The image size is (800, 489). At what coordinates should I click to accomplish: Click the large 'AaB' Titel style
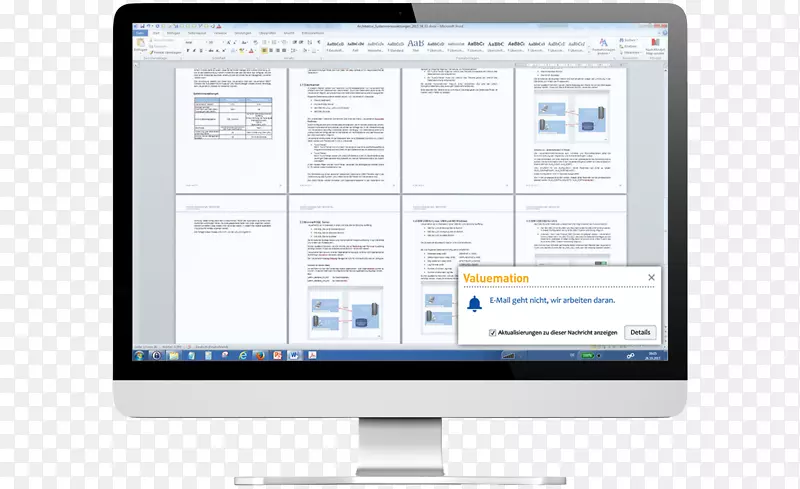pyautogui.click(x=416, y=45)
